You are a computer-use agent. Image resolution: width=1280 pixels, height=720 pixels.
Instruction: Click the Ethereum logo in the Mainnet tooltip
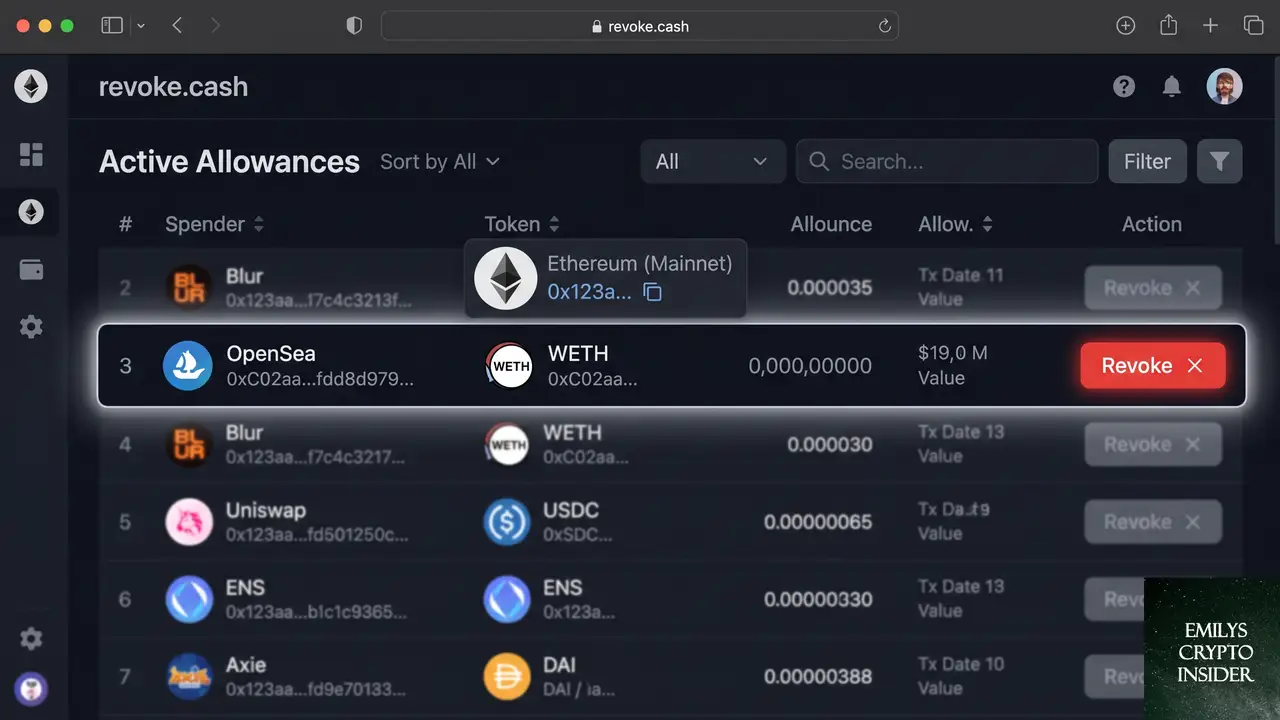(x=505, y=278)
